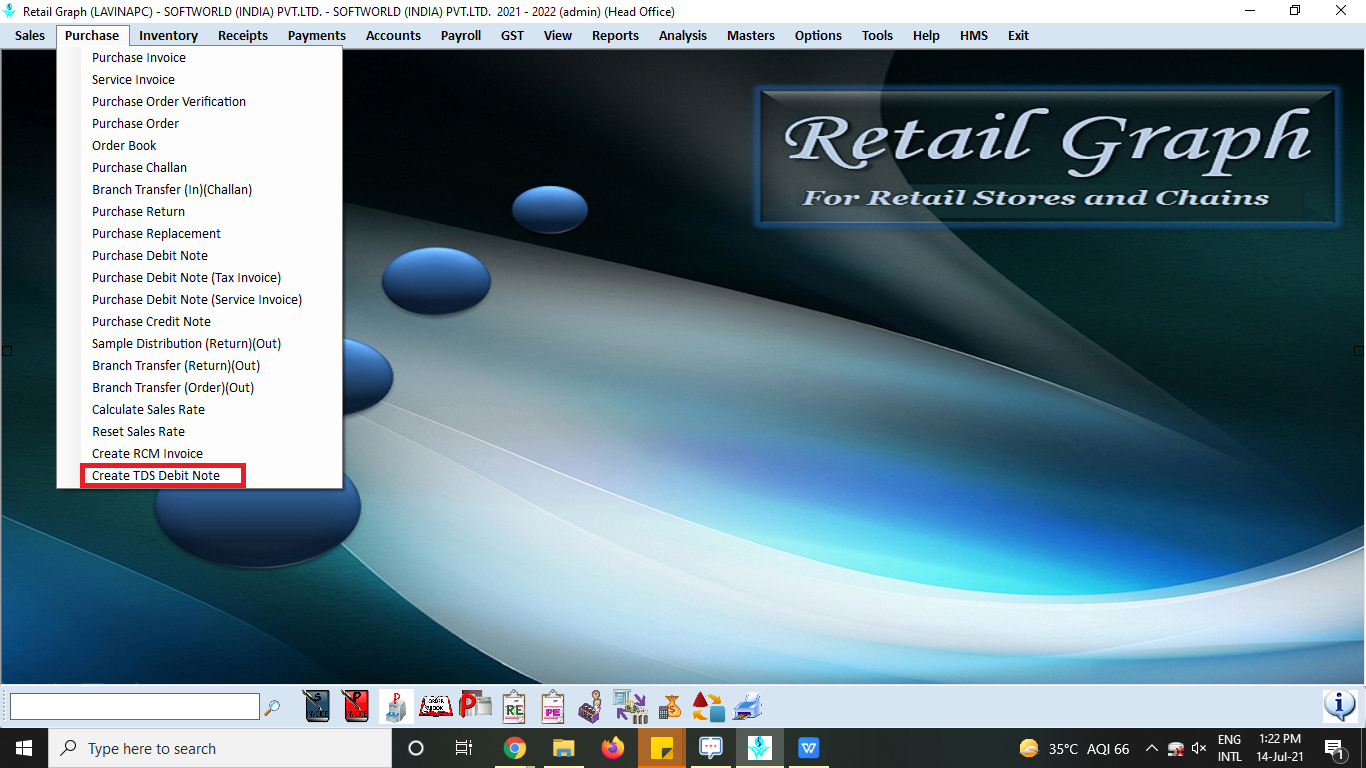1366x768 pixels.
Task: Click the Purchase Invoice toolbar icon
Action: tap(356, 706)
